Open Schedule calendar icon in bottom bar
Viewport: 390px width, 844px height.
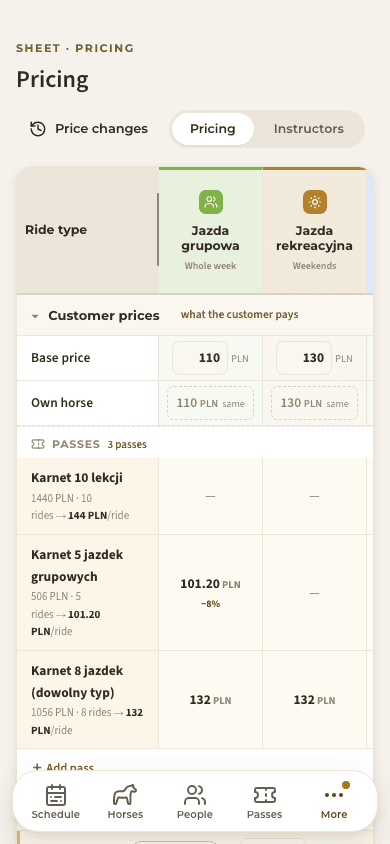[55, 794]
